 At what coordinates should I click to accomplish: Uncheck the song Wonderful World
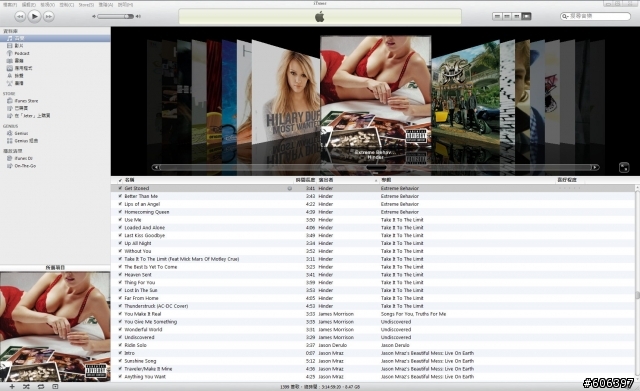[120, 329]
